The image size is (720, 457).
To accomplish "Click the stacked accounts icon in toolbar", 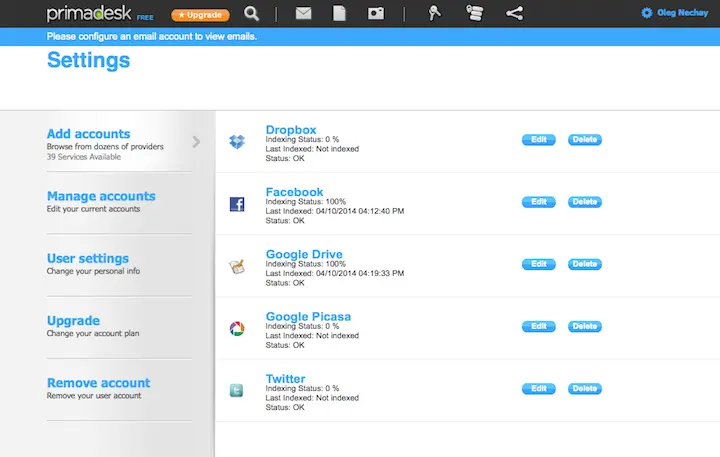I will 474,13.
